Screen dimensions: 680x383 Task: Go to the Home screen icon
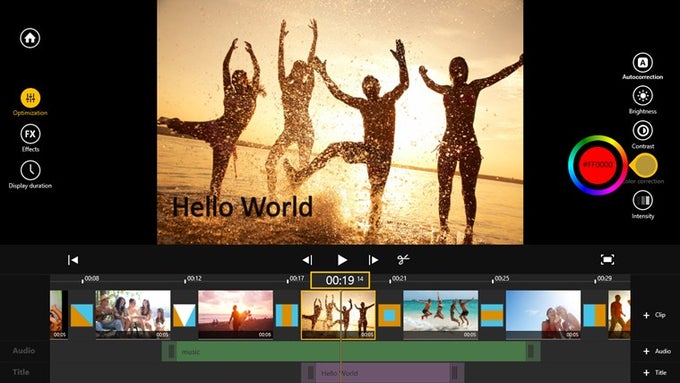click(x=30, y=38)
